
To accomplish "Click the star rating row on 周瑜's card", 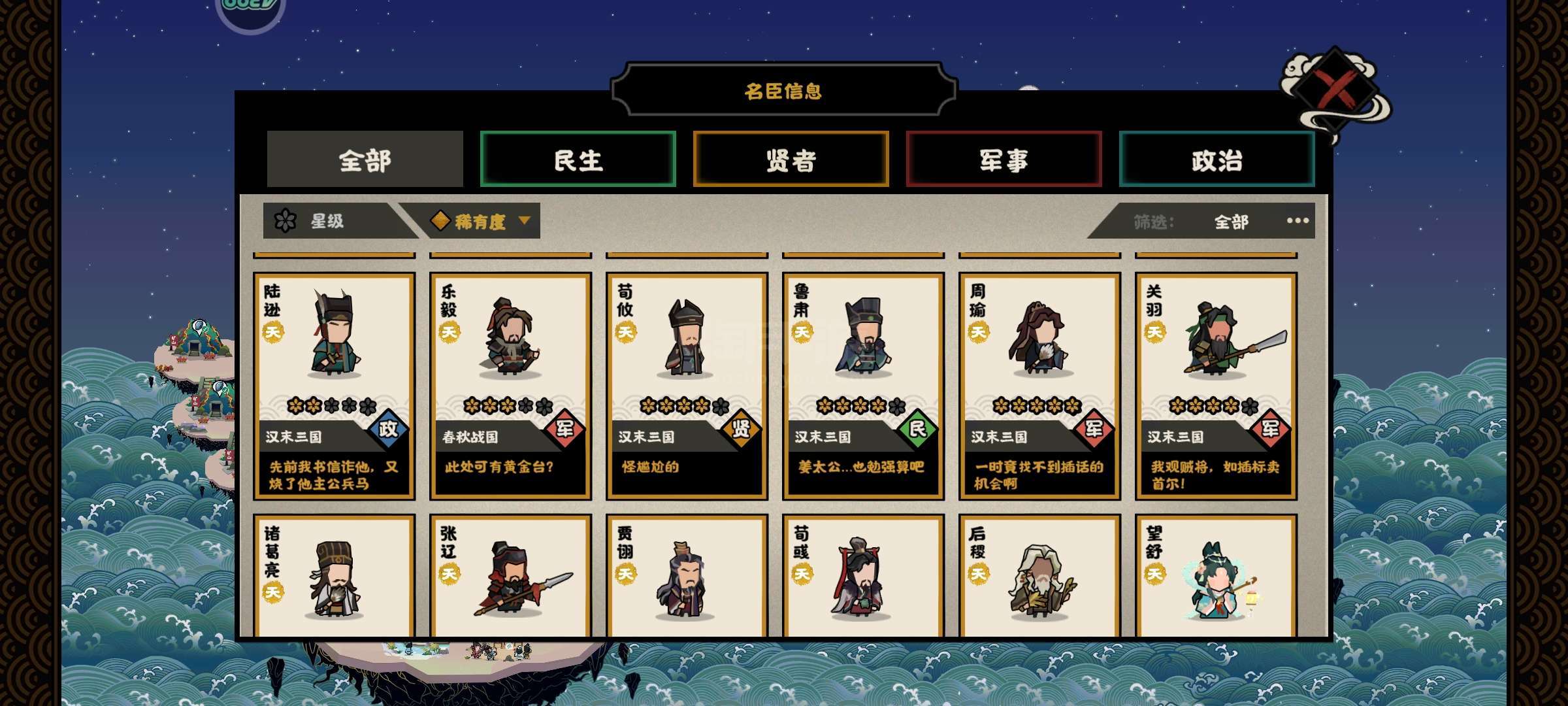I will click(1037, 406).
